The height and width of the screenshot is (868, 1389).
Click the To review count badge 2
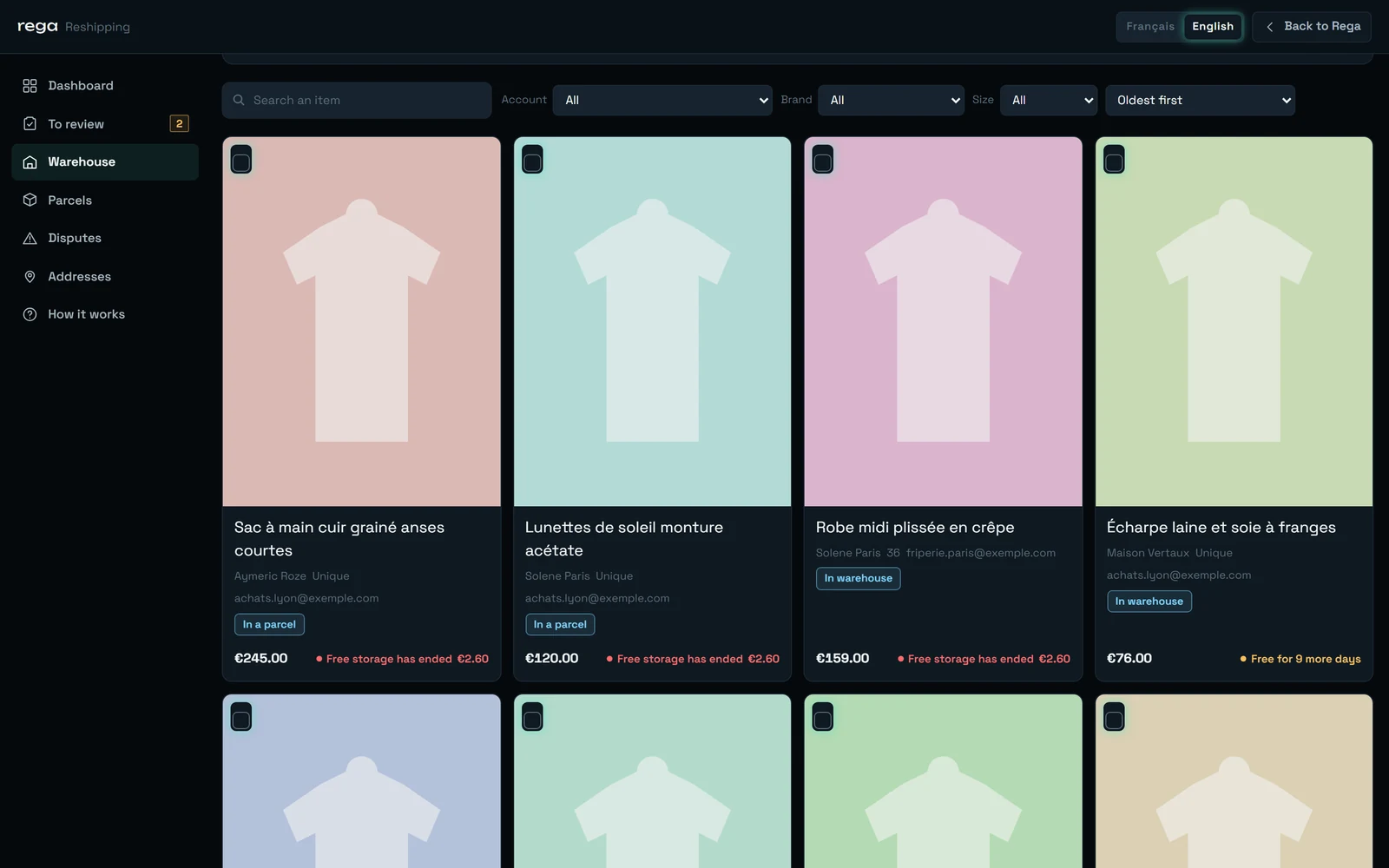click(x=179, y=124)
